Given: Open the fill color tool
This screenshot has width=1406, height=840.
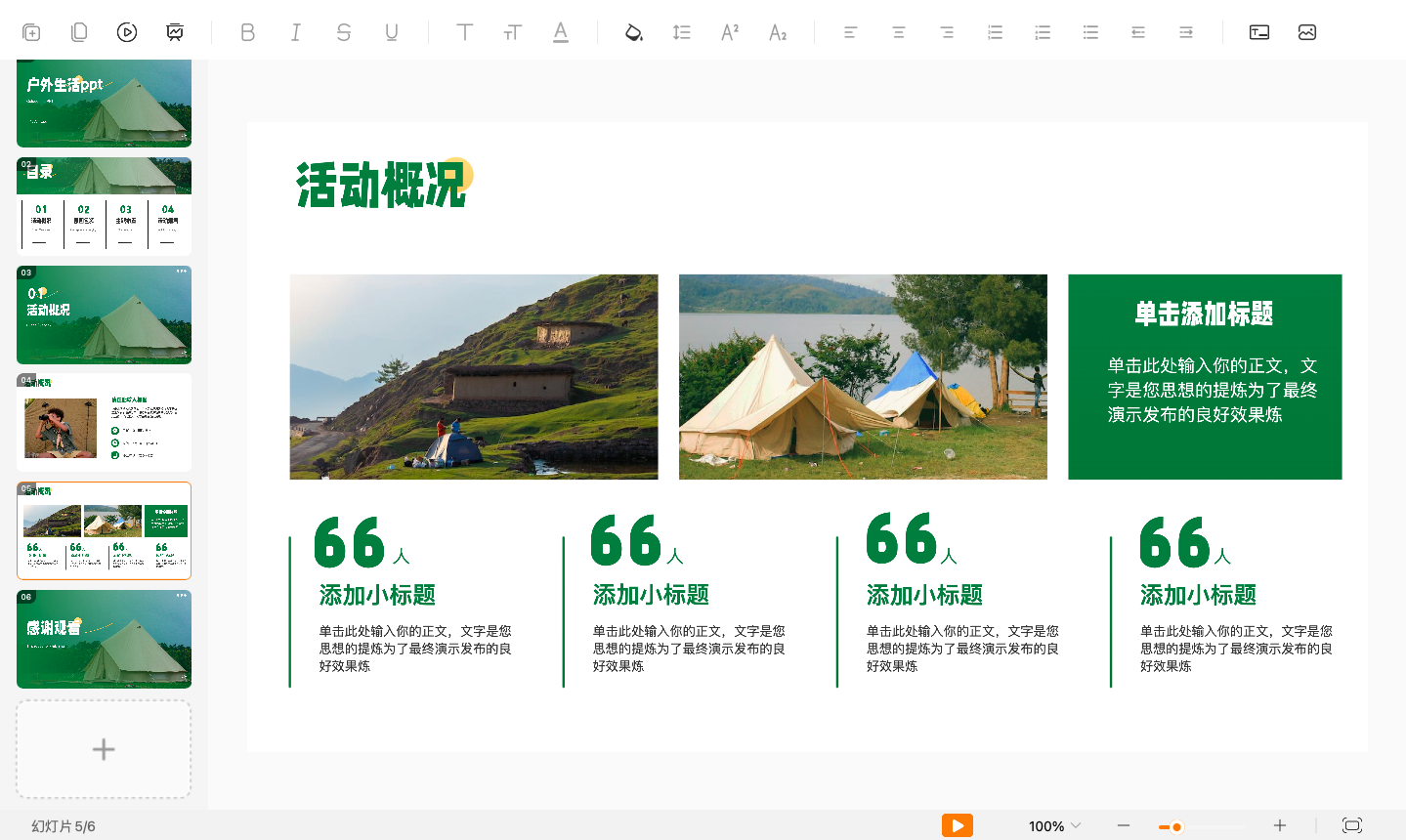Looking at the screenshot, I should (x=632, y=31).
